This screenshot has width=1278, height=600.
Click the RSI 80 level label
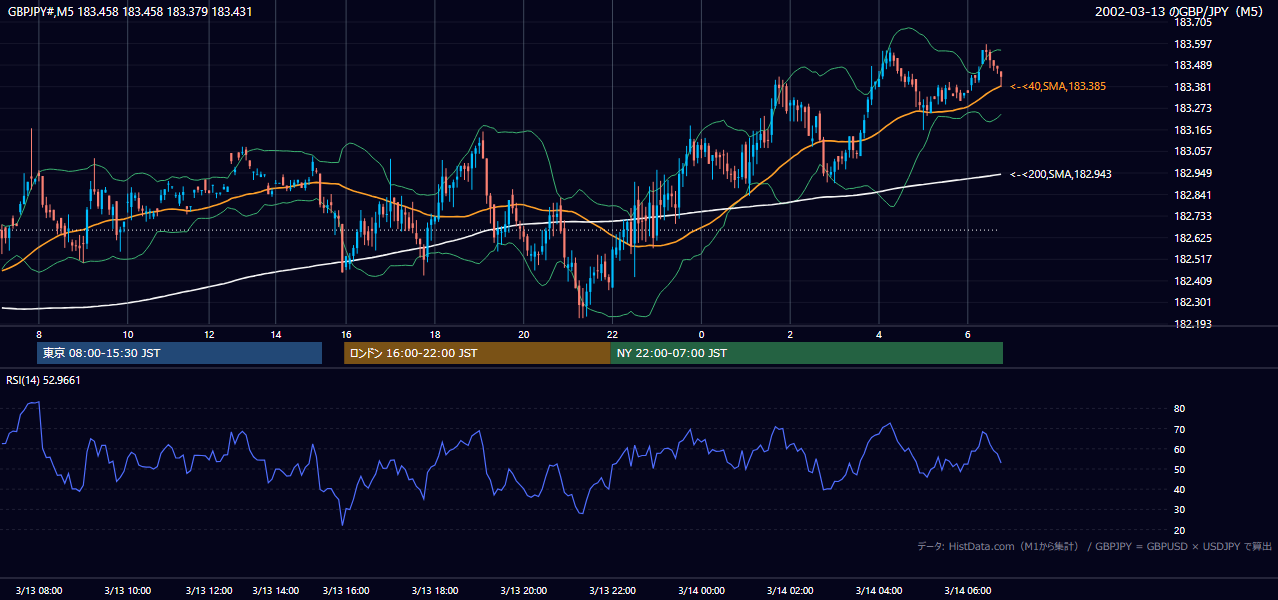(x=1179, y=409)
